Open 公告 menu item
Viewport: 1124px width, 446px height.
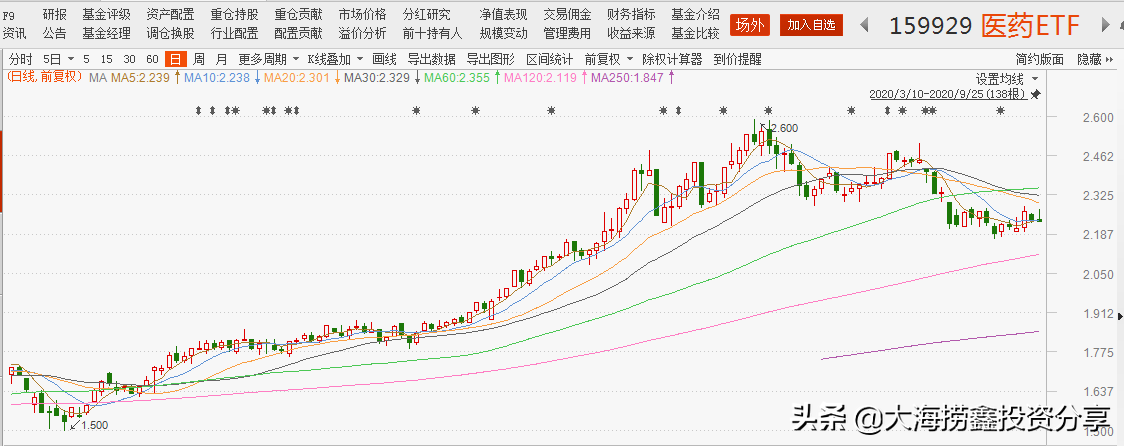click(x=54, y=33)
